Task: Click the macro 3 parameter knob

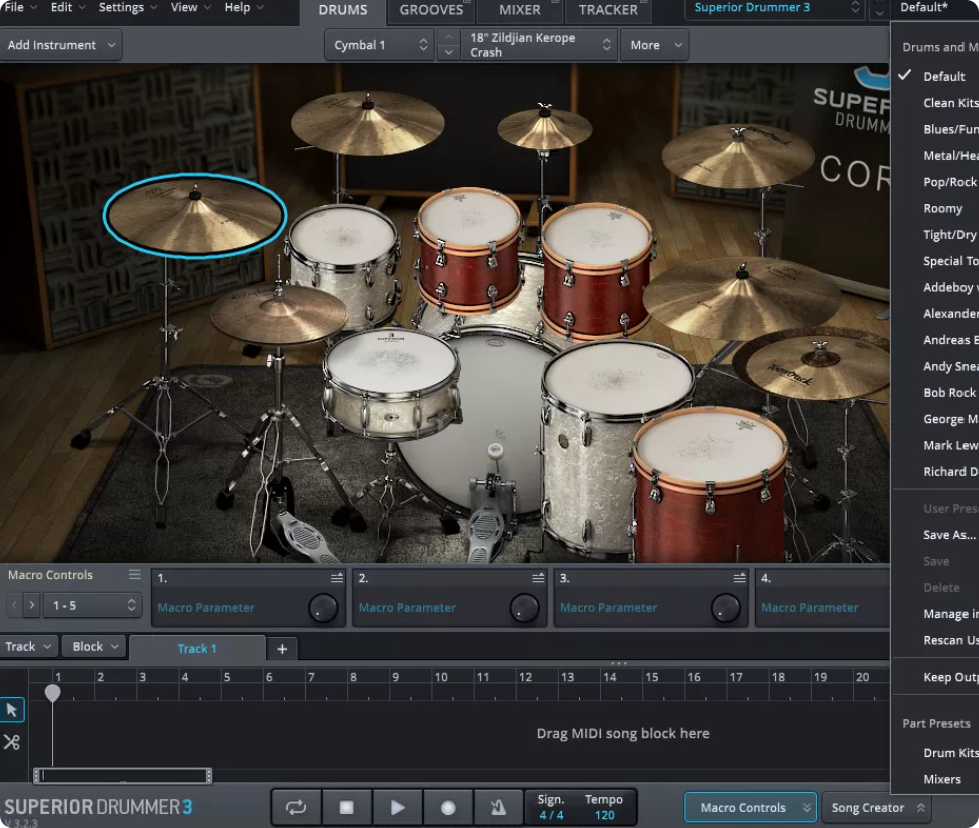Action: (726, 608)
